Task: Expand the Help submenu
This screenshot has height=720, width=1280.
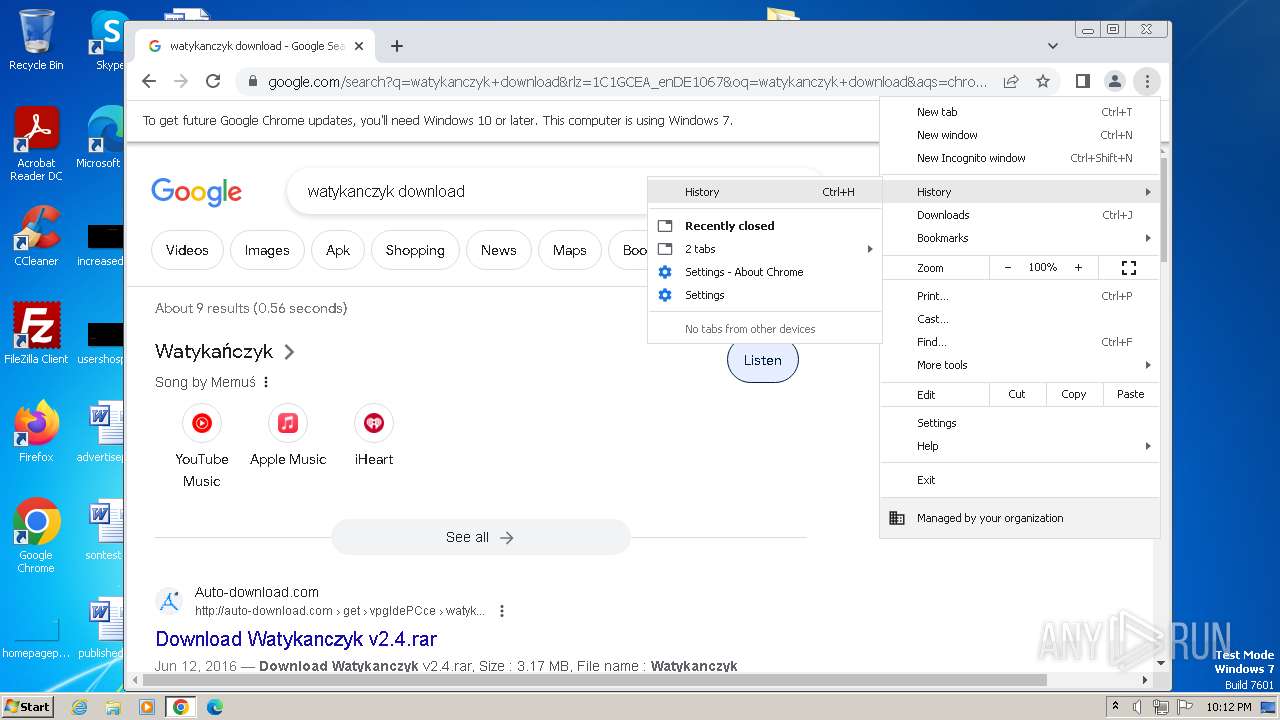Action: 1020,446
